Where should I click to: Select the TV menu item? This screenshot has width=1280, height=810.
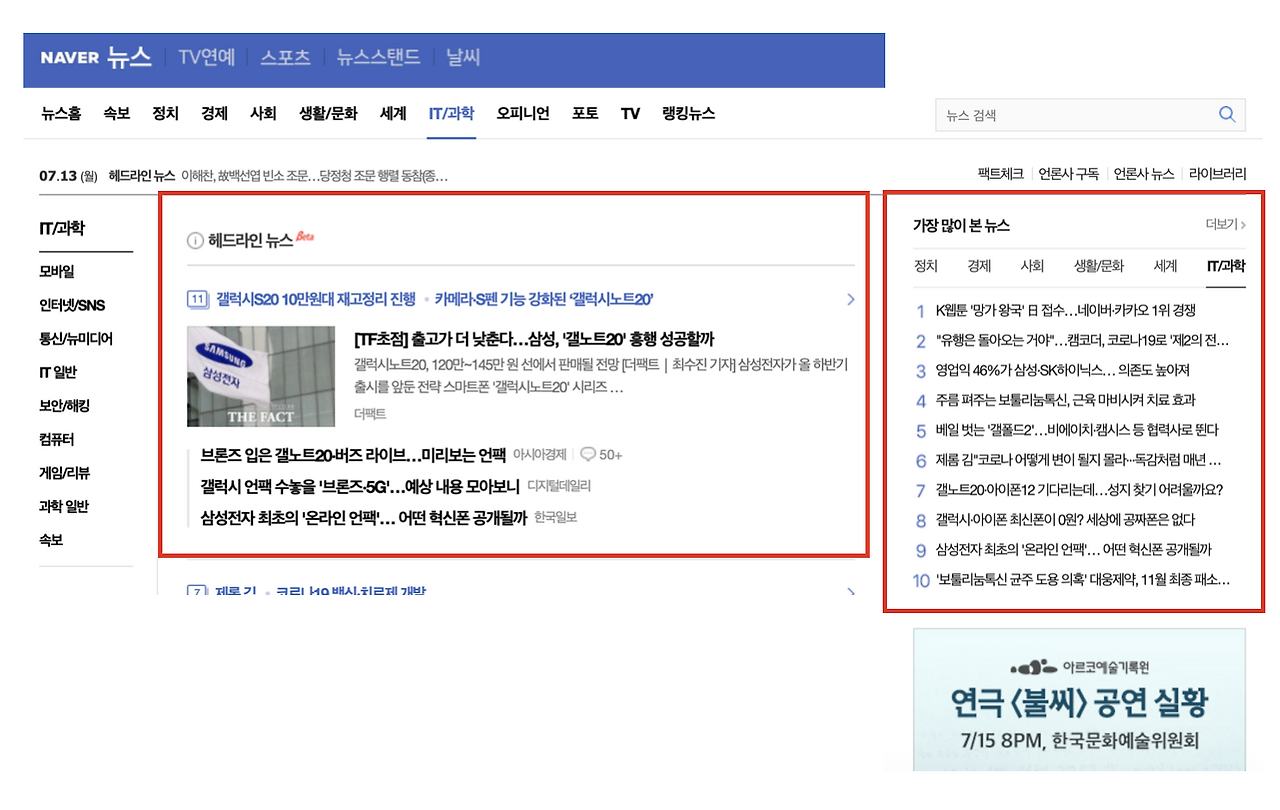pyautogui.click(x=630, y=113)
